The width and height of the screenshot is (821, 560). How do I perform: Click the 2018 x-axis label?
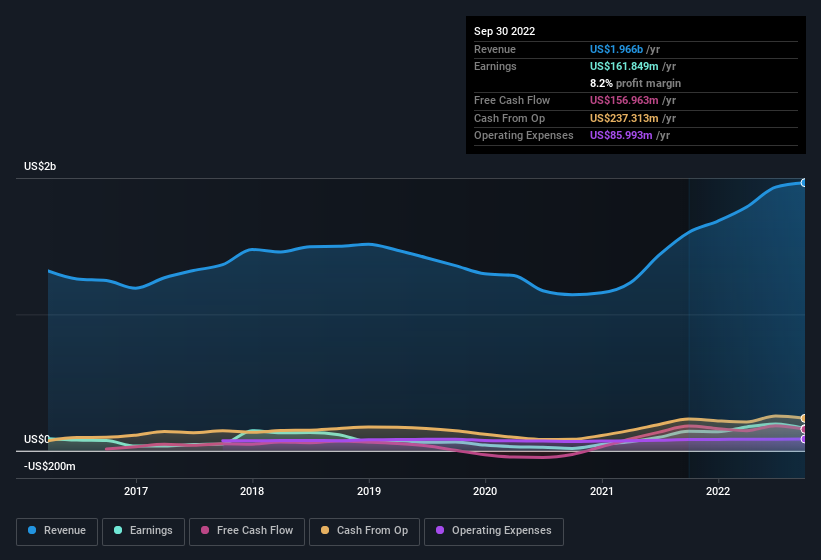(252, 491)
